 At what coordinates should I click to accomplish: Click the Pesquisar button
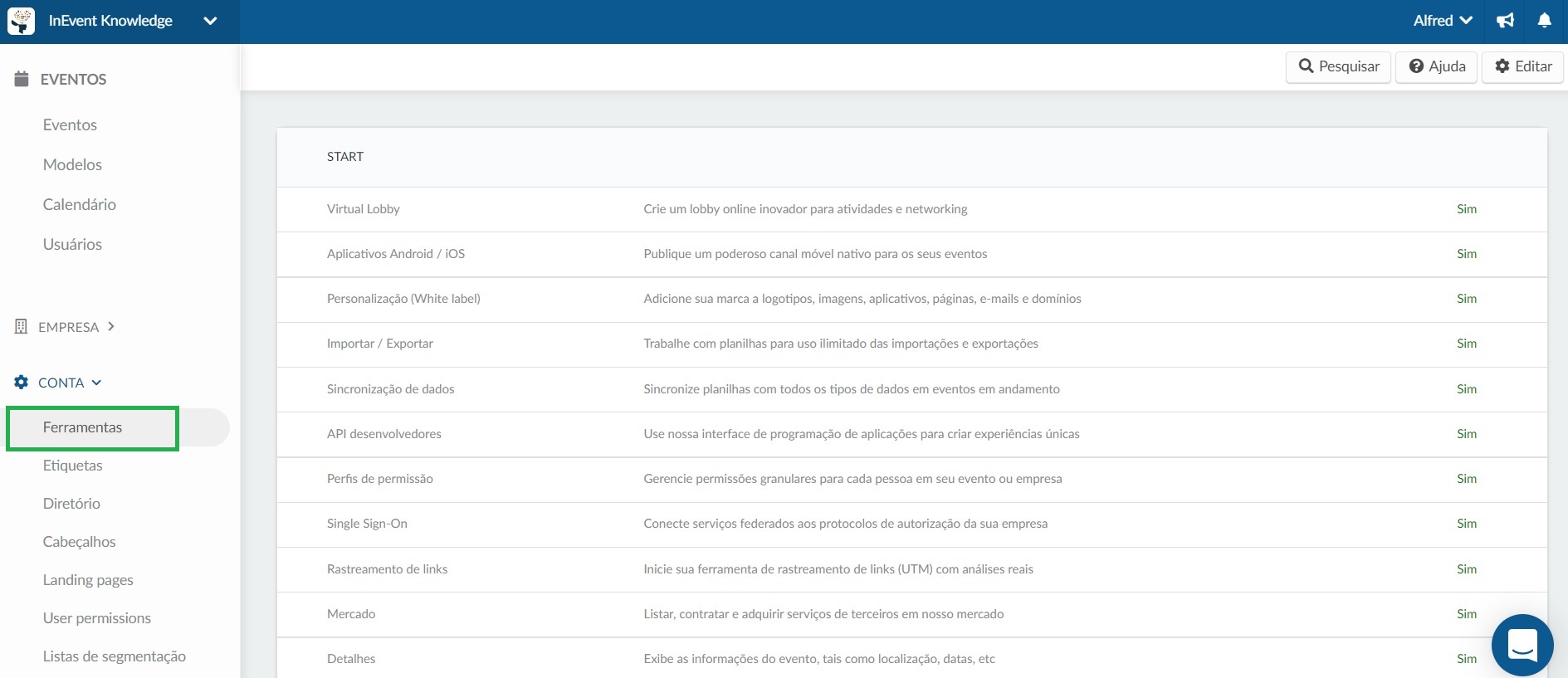pos(1338,66)
